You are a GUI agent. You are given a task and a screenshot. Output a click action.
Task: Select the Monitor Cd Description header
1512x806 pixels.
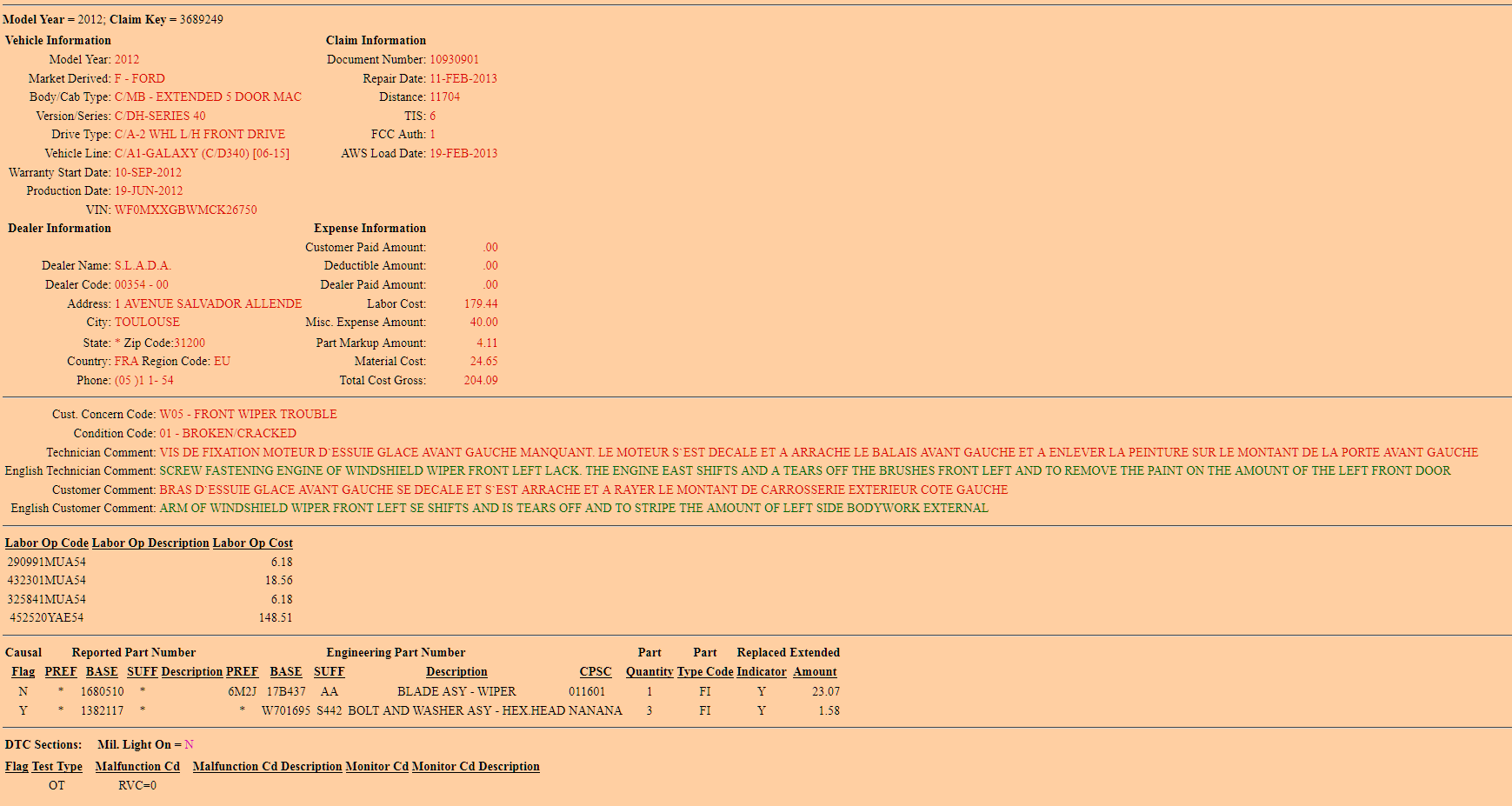click(476, 766)
